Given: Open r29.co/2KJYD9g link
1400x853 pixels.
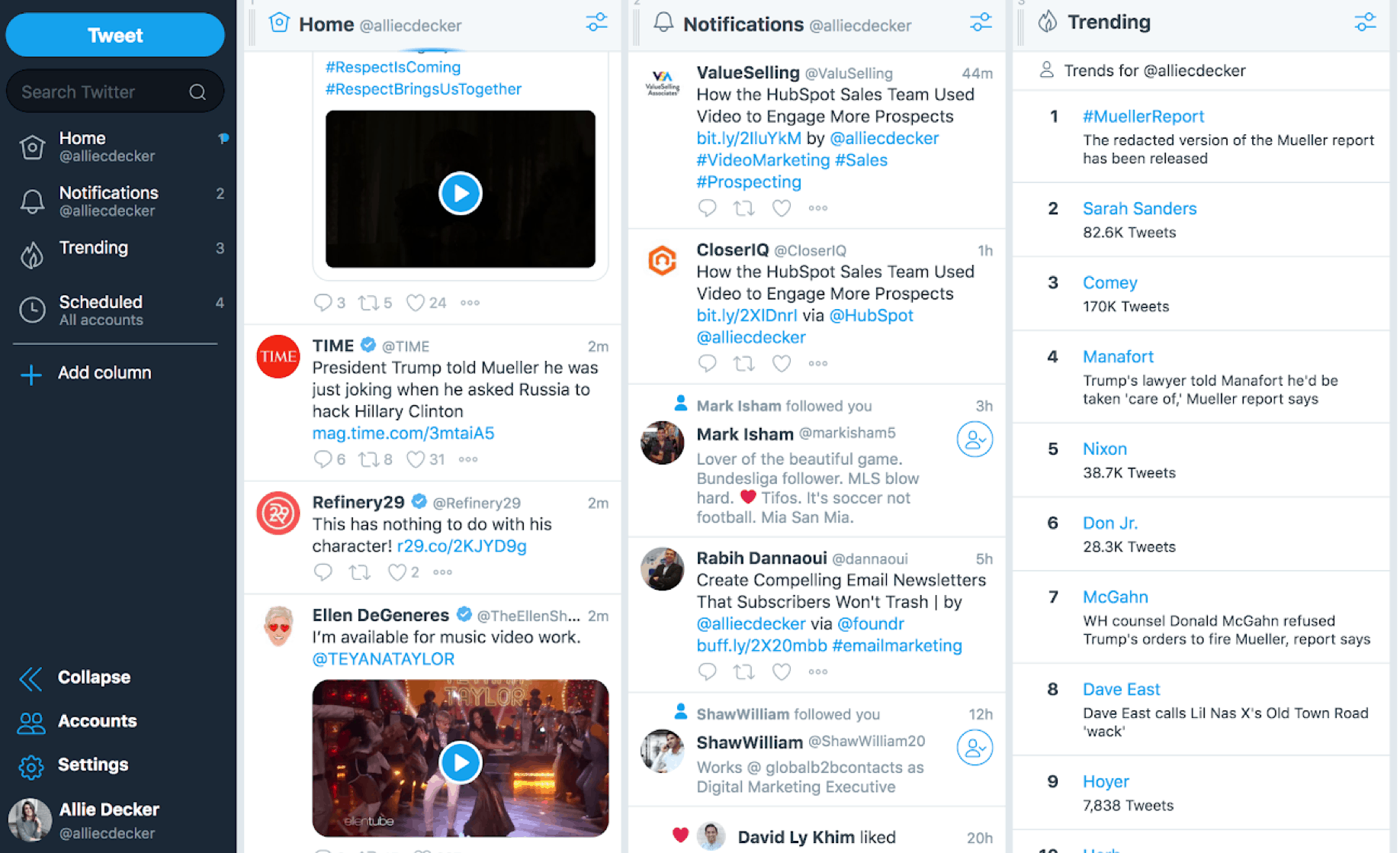Looking at the screenshot, I should [x=461, y=546].
